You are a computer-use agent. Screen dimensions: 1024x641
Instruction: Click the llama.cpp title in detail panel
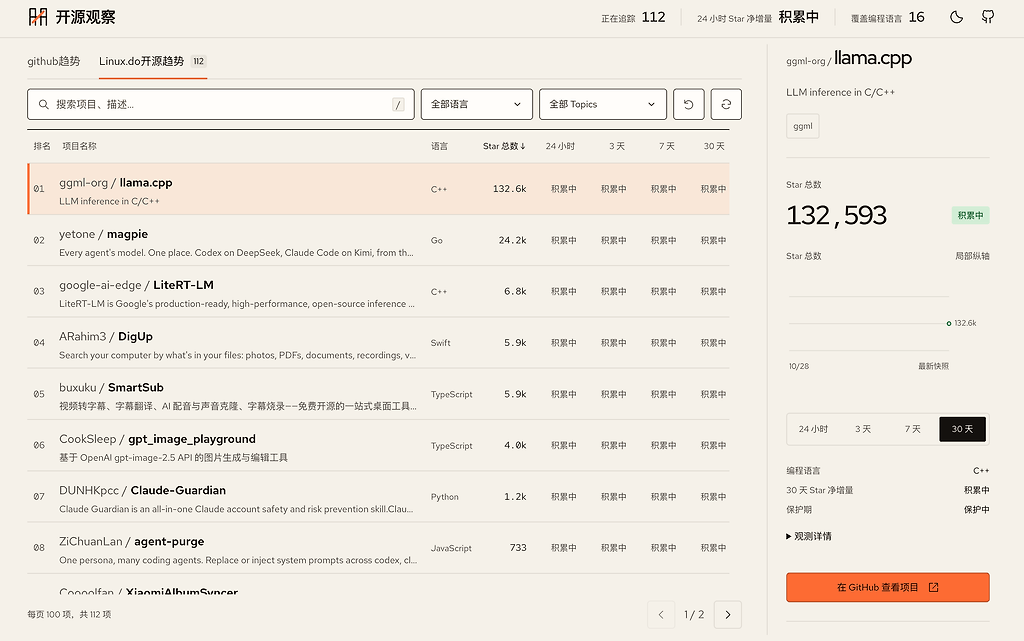(x=872, y=59)
